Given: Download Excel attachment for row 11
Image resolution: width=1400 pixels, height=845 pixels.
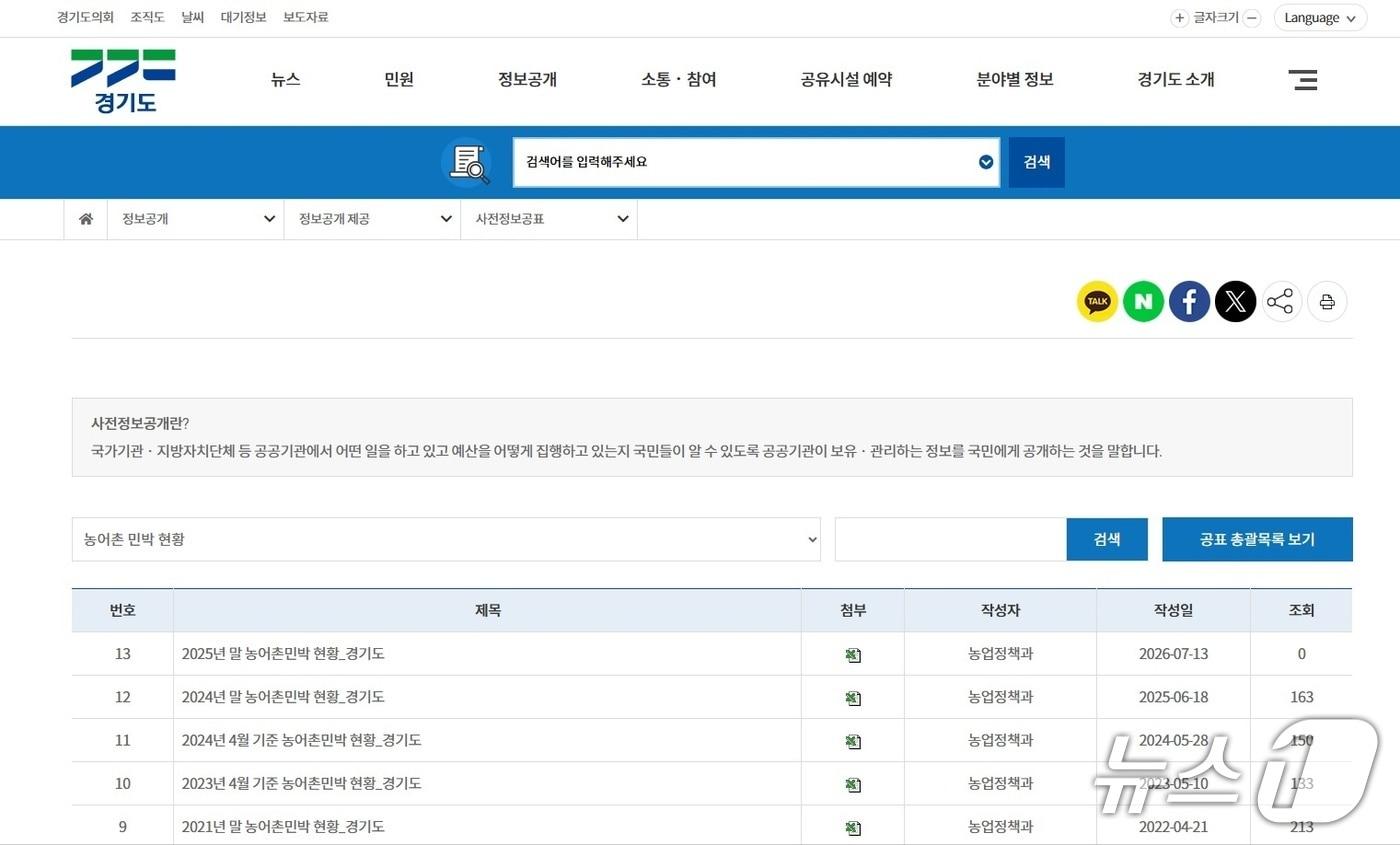Looking at the screenshot, I should pyautogui.click(x=853, y=741).
